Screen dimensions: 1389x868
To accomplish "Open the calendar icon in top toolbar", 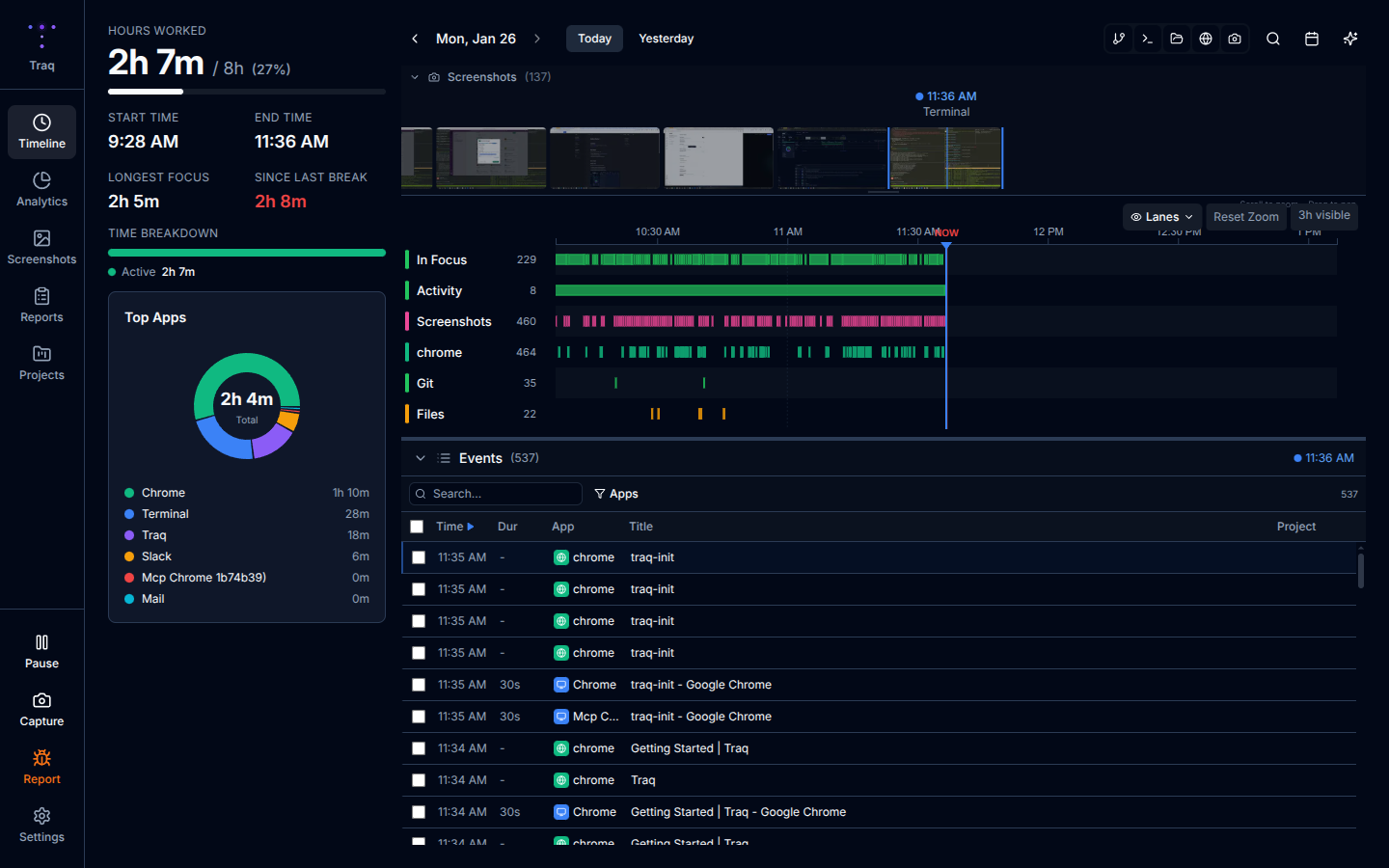I will (1312, 39).
